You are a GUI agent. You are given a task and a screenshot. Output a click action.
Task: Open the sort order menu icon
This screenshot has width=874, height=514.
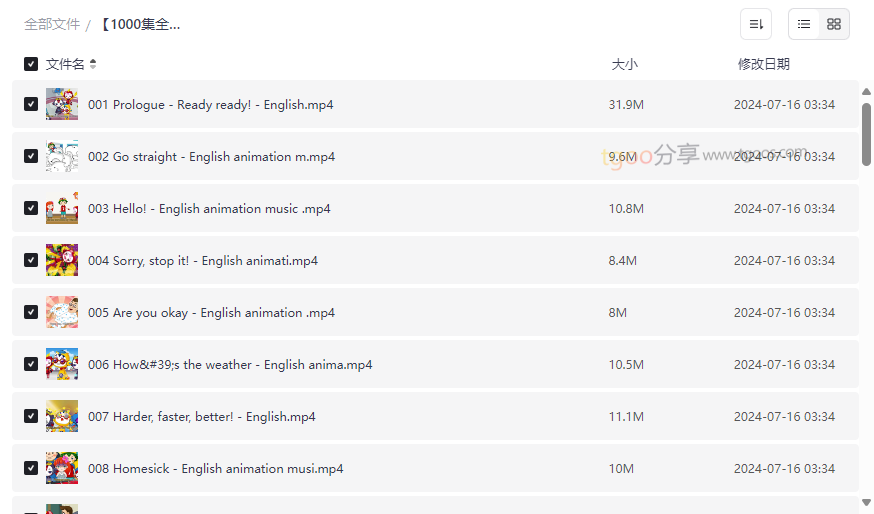point(756,24)
